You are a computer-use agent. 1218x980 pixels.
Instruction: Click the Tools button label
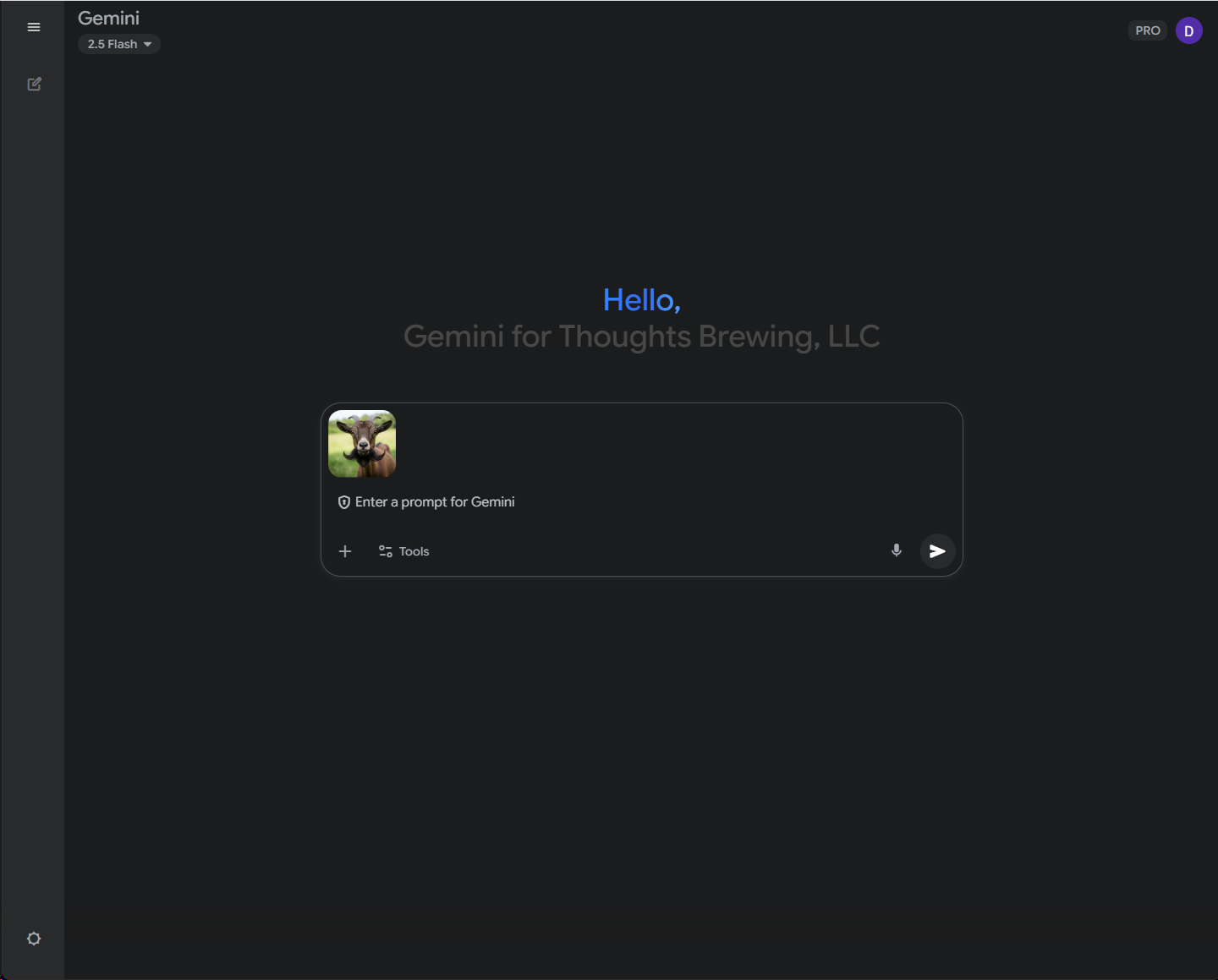pos(414,551)
